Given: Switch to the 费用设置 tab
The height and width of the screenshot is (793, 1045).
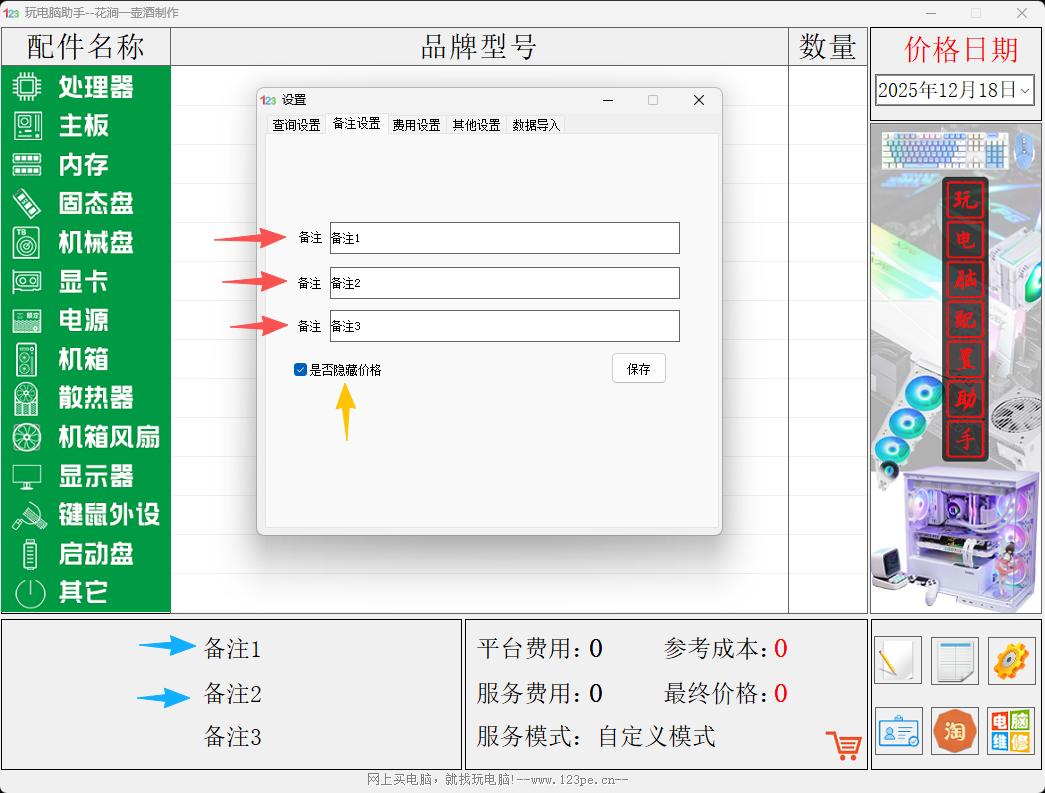Looking at the screenshot, I should (x=415, y=125).
